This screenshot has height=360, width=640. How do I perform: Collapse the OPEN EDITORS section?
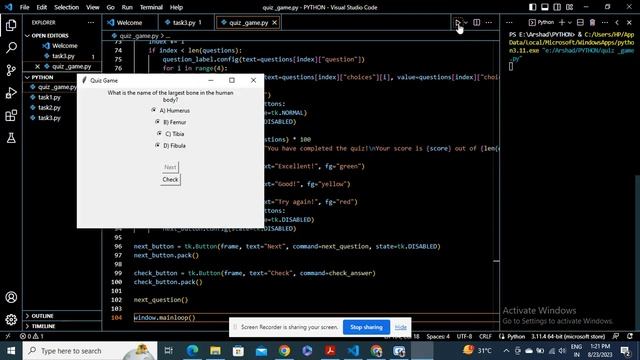pyautogui.click(x=62, y=36)
